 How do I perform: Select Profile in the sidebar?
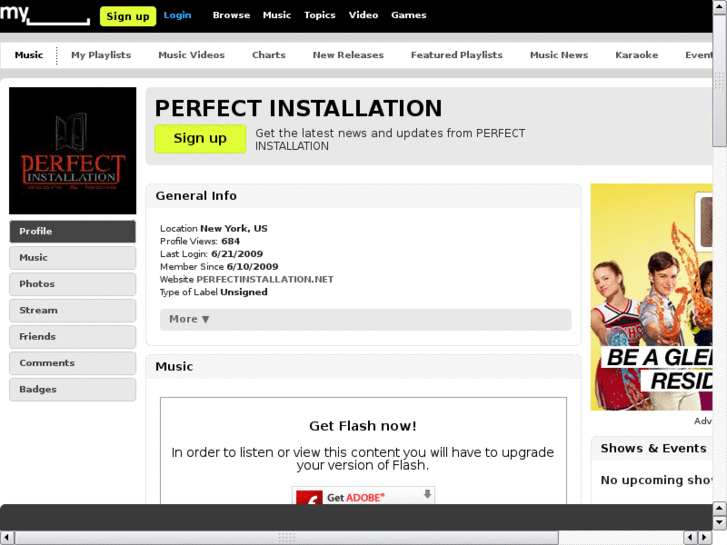point(72,231)
